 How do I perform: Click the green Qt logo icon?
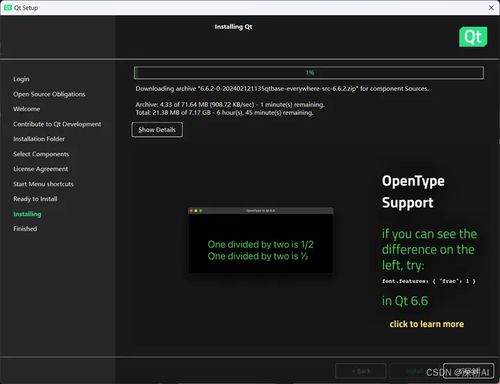(x=473, y=37)
